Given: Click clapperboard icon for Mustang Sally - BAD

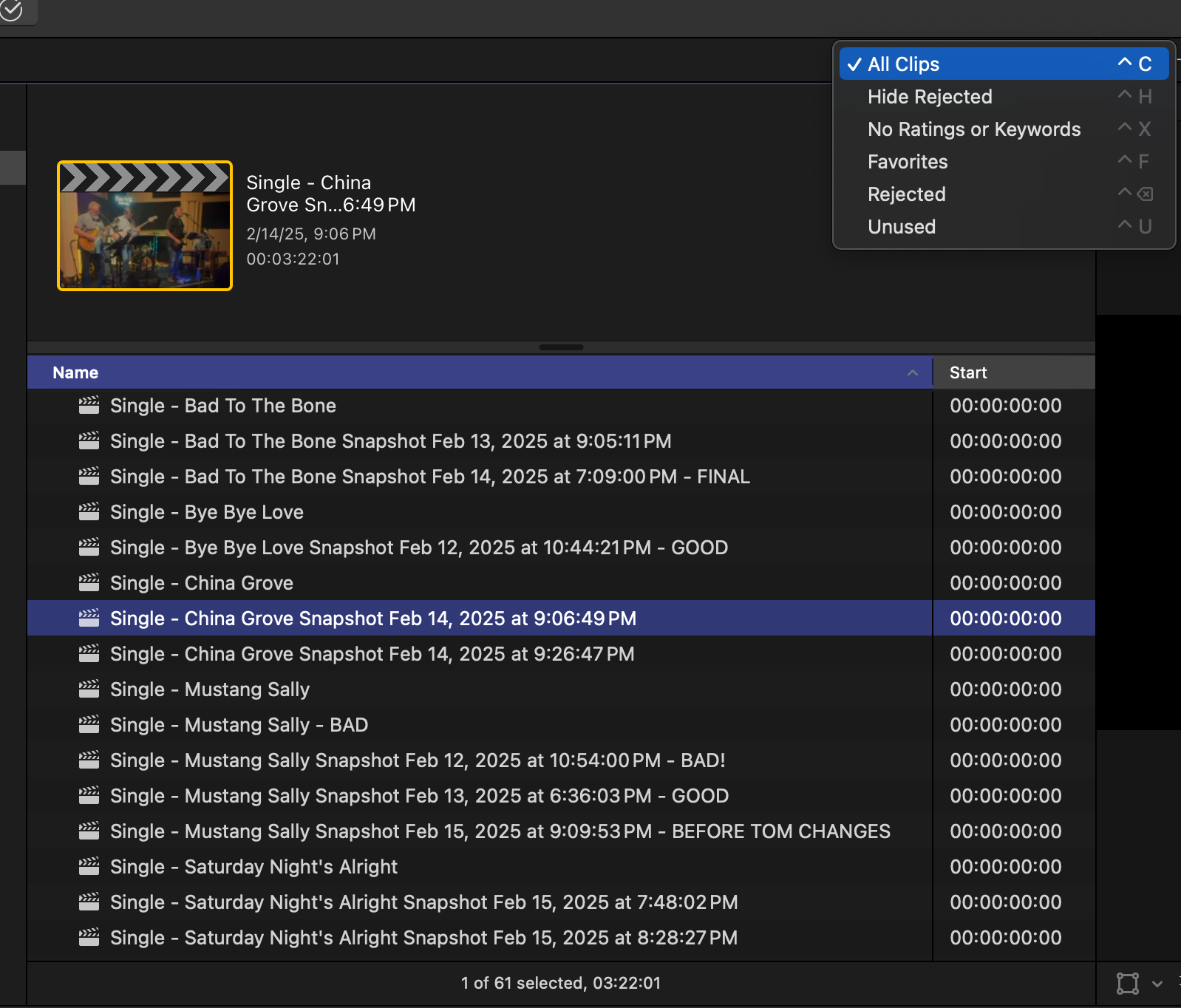Looking at the screenshot, I should (x=89, y=725).
